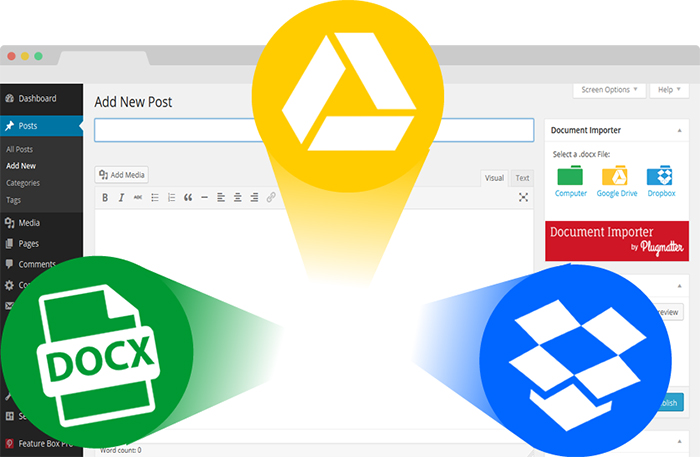Switch to the Visual editor tab
This screenshot has height=457, width=700.
click(x=494, y=178)
